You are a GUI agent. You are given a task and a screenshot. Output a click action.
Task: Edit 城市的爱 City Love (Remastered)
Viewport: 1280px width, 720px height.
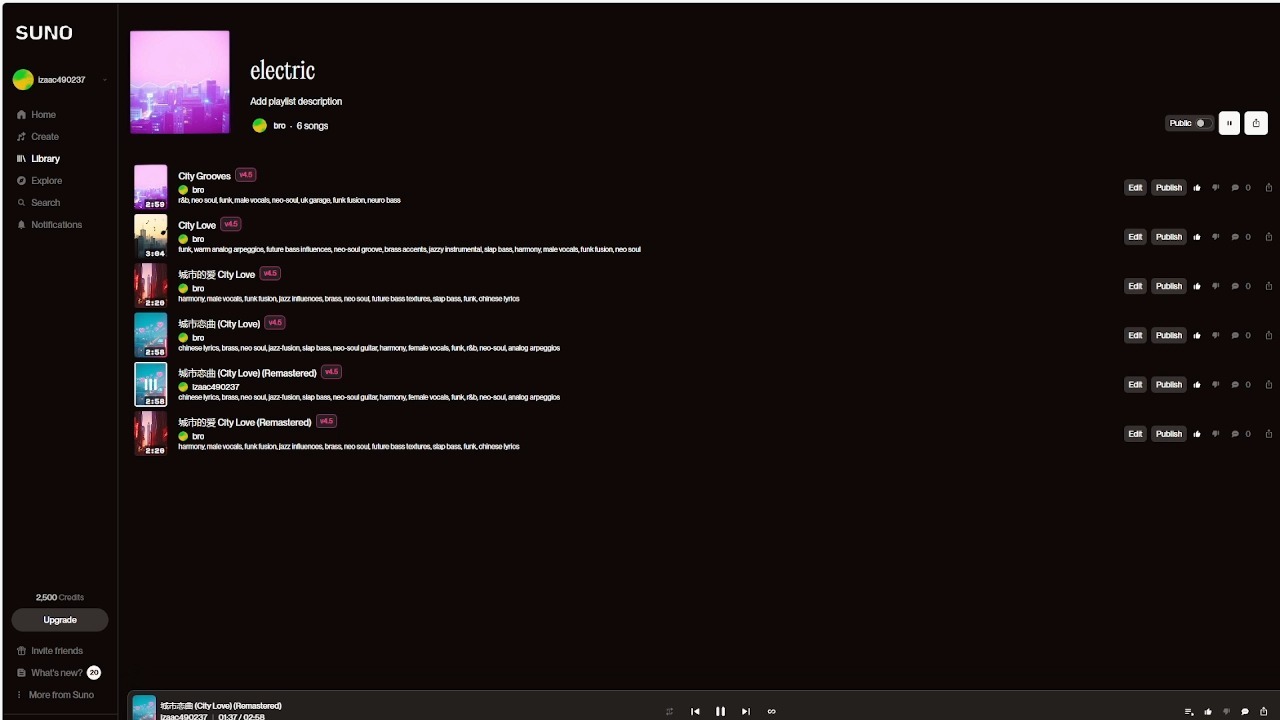[x=1135, y=434]
